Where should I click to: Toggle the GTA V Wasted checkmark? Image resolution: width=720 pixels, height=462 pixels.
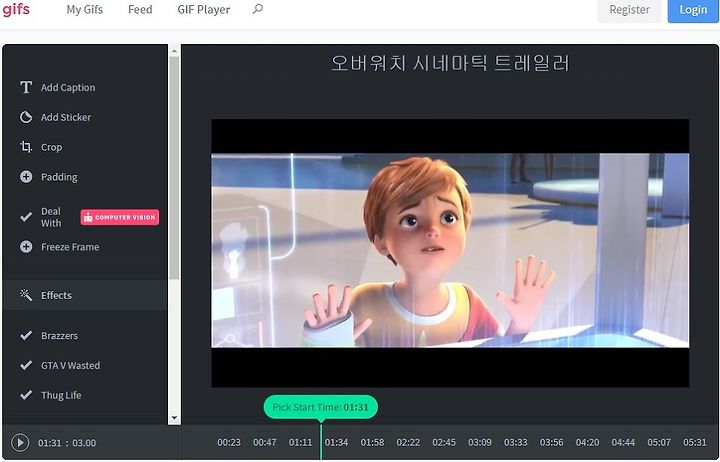[x=26, y=366]
